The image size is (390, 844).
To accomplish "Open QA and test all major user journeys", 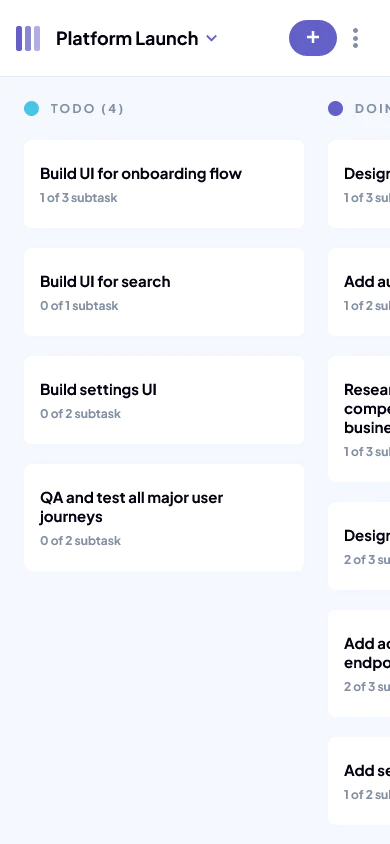I will coord(164,517).
